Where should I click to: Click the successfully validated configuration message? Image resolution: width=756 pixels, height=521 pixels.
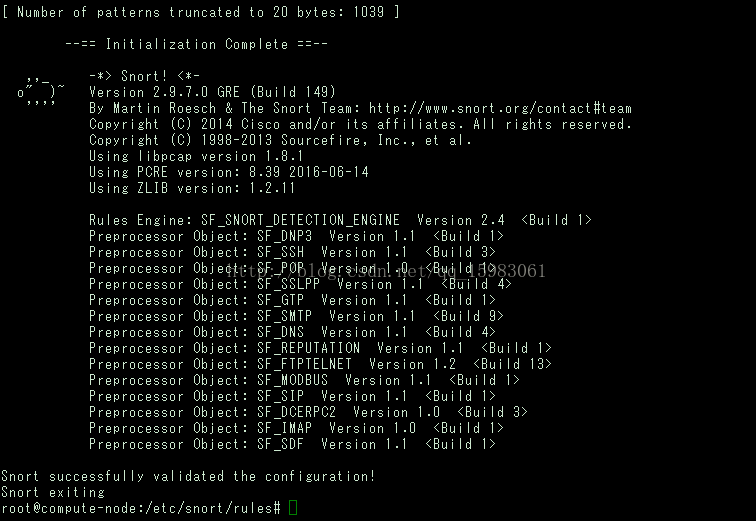point(188,476)
